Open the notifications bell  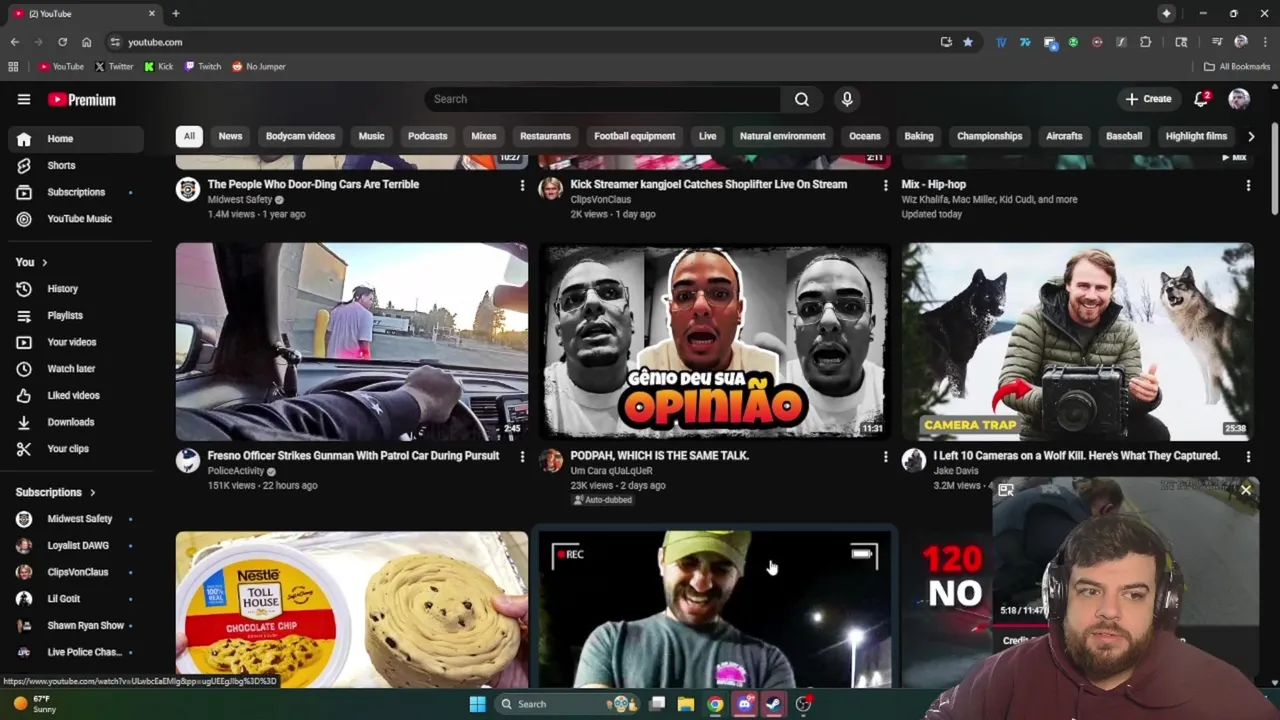1202,98
